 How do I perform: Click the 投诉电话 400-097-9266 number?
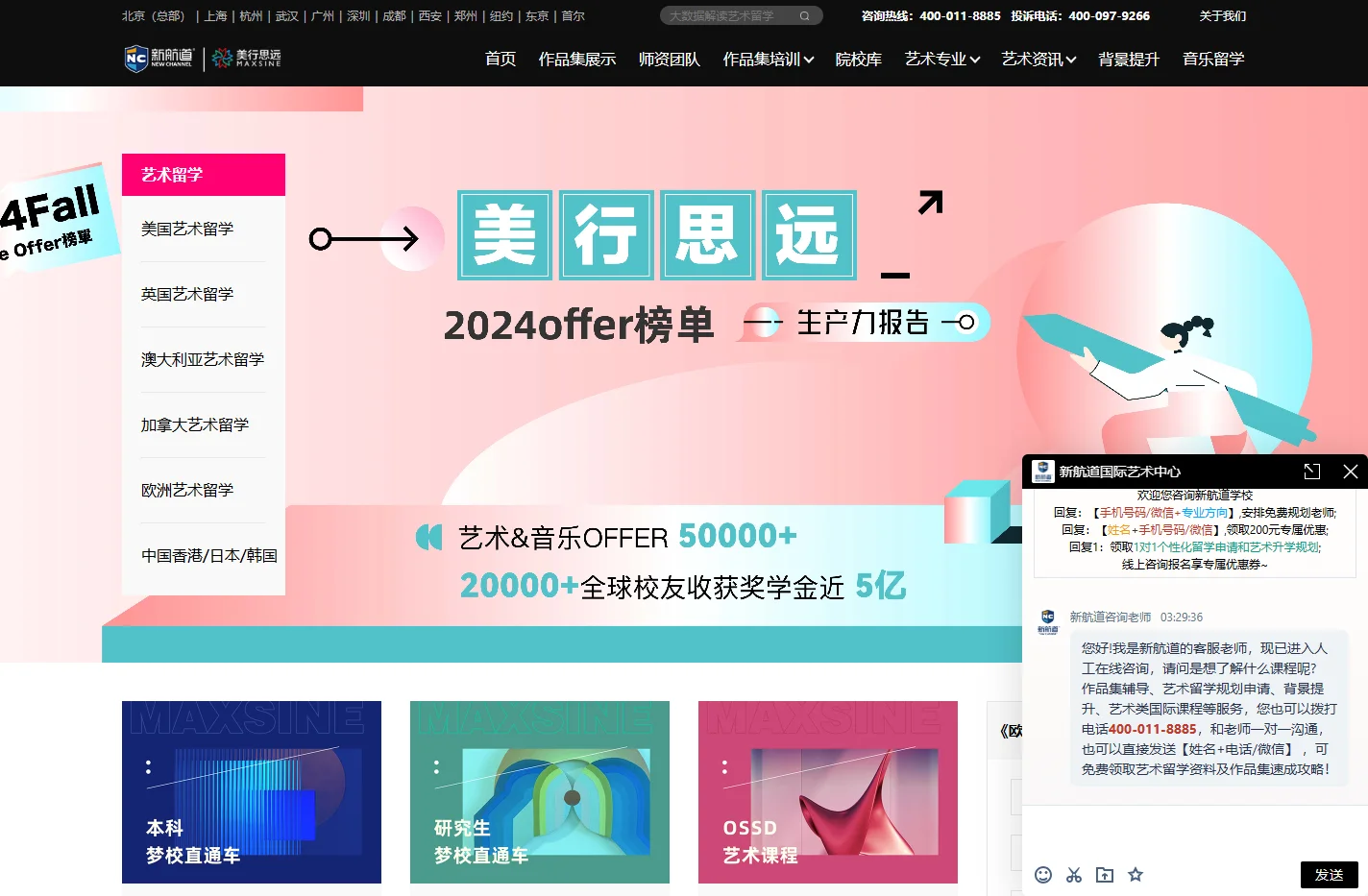(x=1109, y=16)
